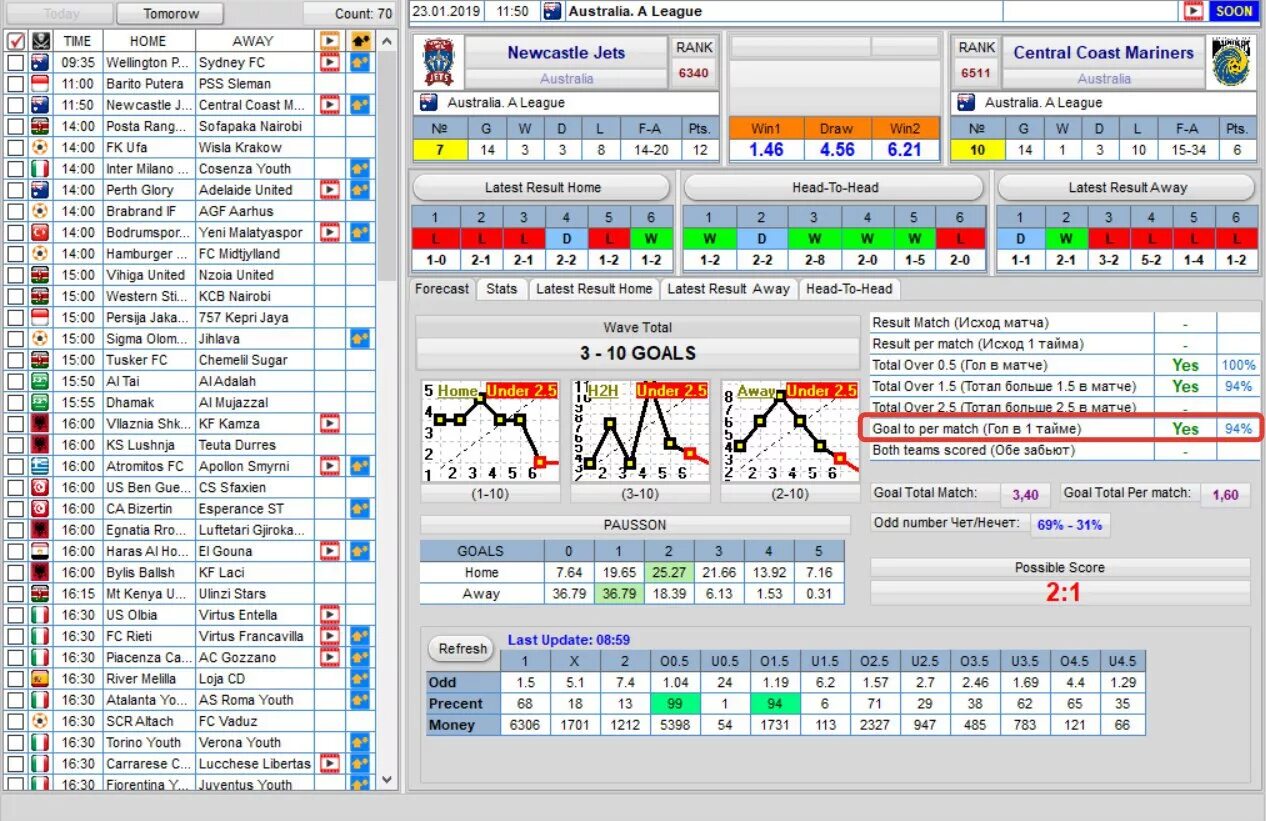1266x821 pixels.
Task: Click the Tomorrow button
Action: point(171,13)
